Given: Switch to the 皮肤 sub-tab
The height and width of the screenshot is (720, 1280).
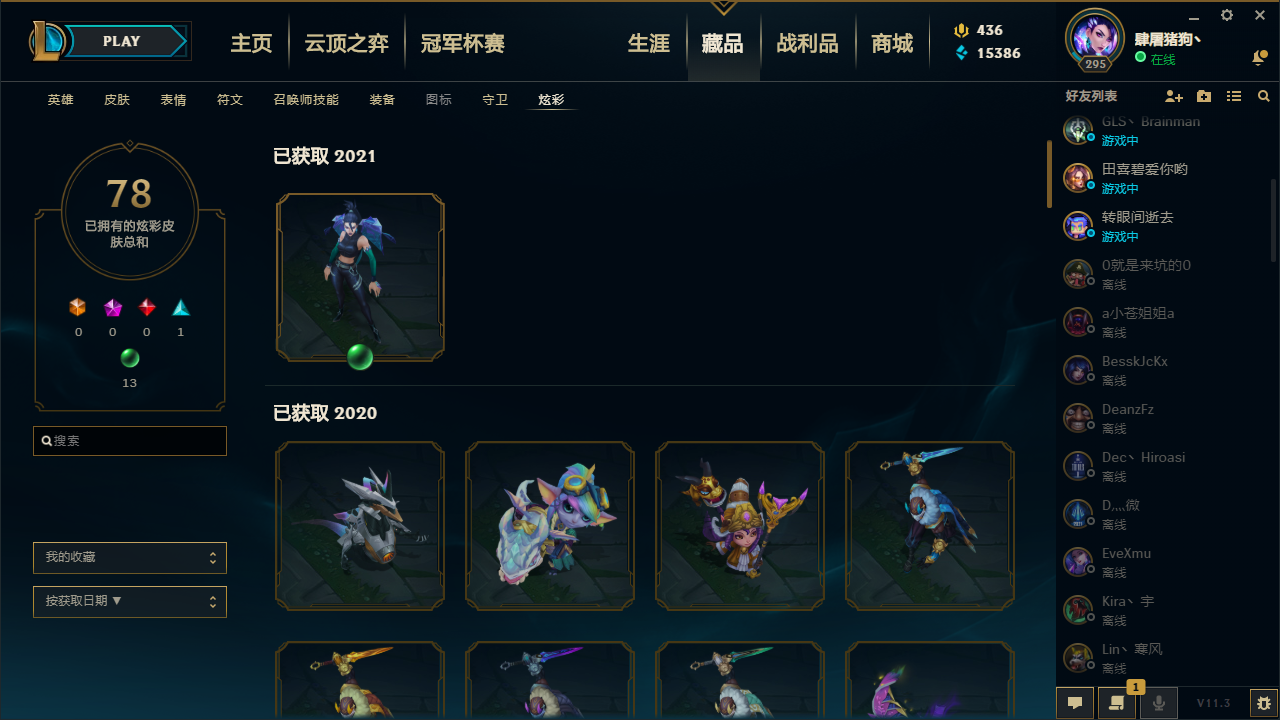Looking at the screenshot, I should click(117, 100).
